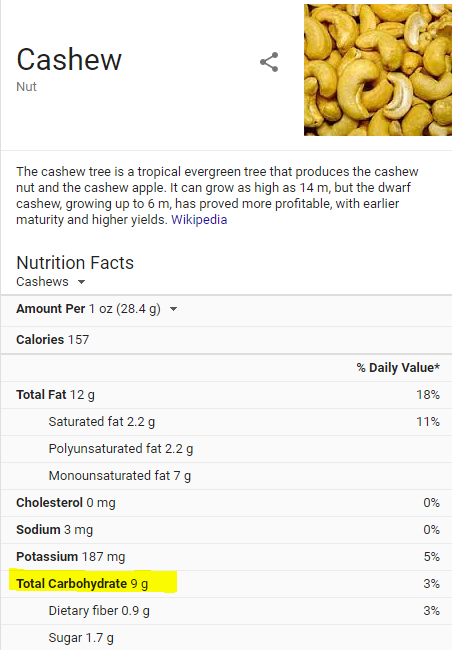Select the Monounsaturated fat 7 g row
This screenshot has height=650, width=452.
(x=226, y=476)
